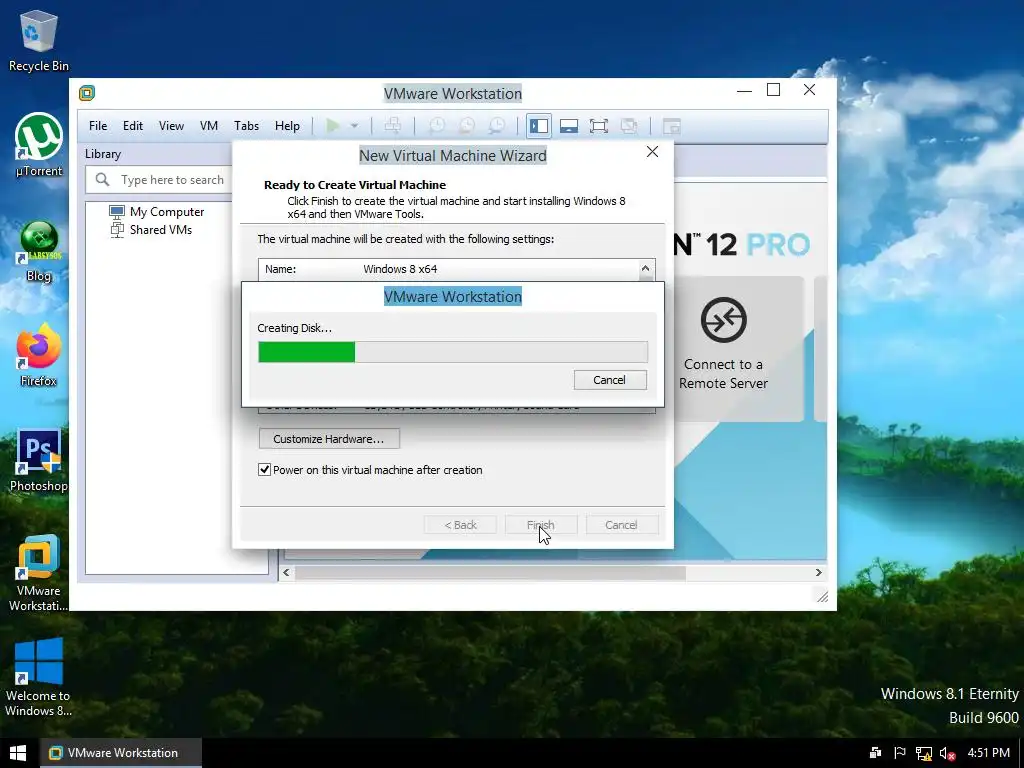
Task: Select the µTorrent desktop shortcut
Action: [x=39, y=146]
